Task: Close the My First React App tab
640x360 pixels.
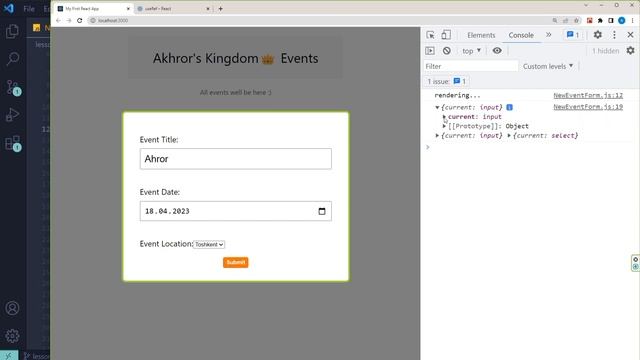Action: pyautogui.click(x=128, y=9)
